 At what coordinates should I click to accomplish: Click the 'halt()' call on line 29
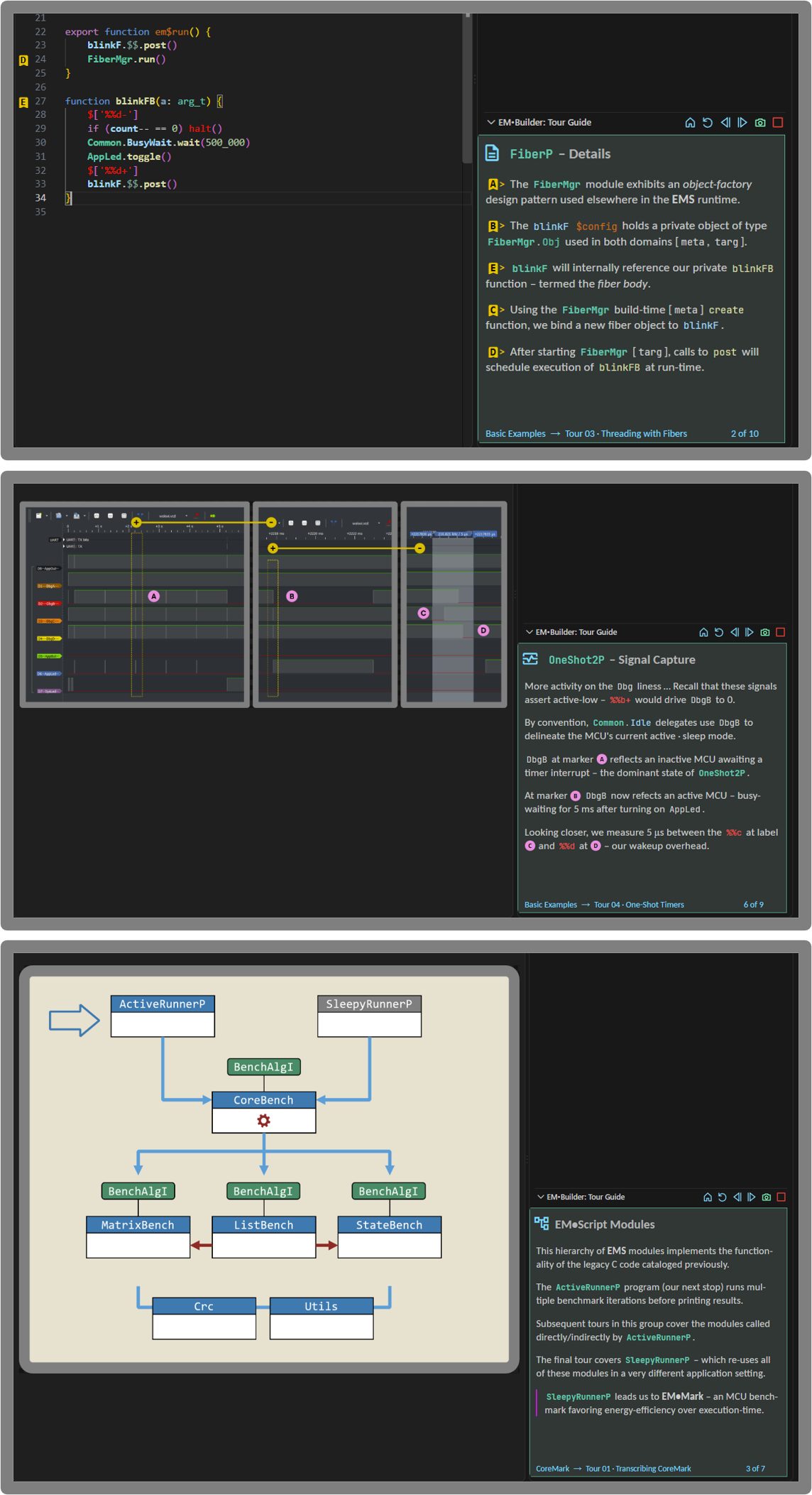click(x=206, y=129)
